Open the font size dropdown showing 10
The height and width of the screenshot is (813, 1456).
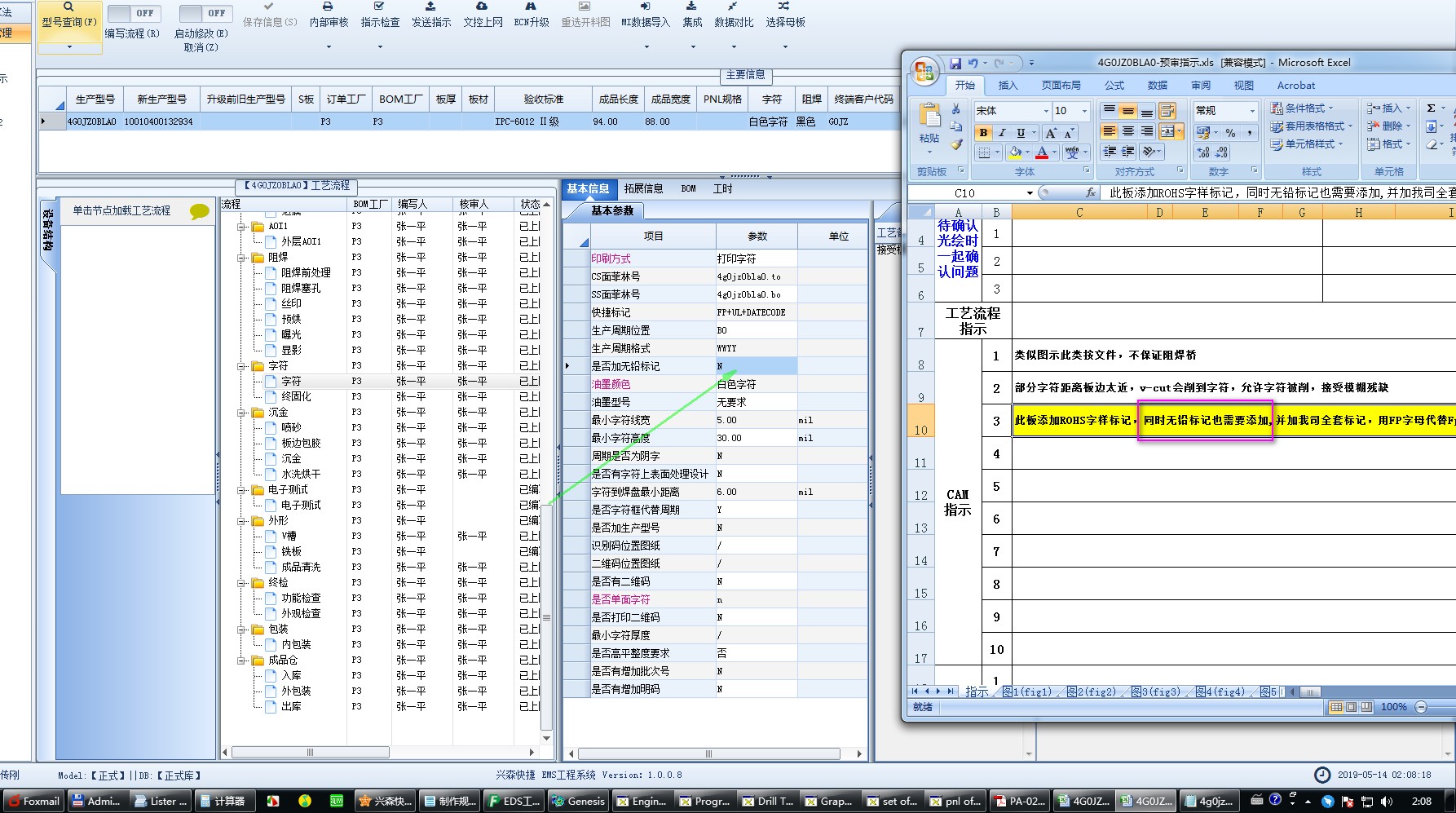click(1084, 111)
